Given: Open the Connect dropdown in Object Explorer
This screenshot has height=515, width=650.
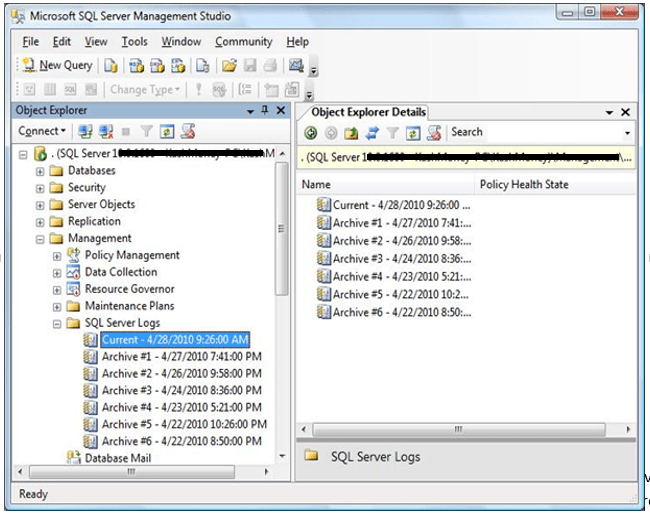Looking at the screenshot, I should click(42, 131).
